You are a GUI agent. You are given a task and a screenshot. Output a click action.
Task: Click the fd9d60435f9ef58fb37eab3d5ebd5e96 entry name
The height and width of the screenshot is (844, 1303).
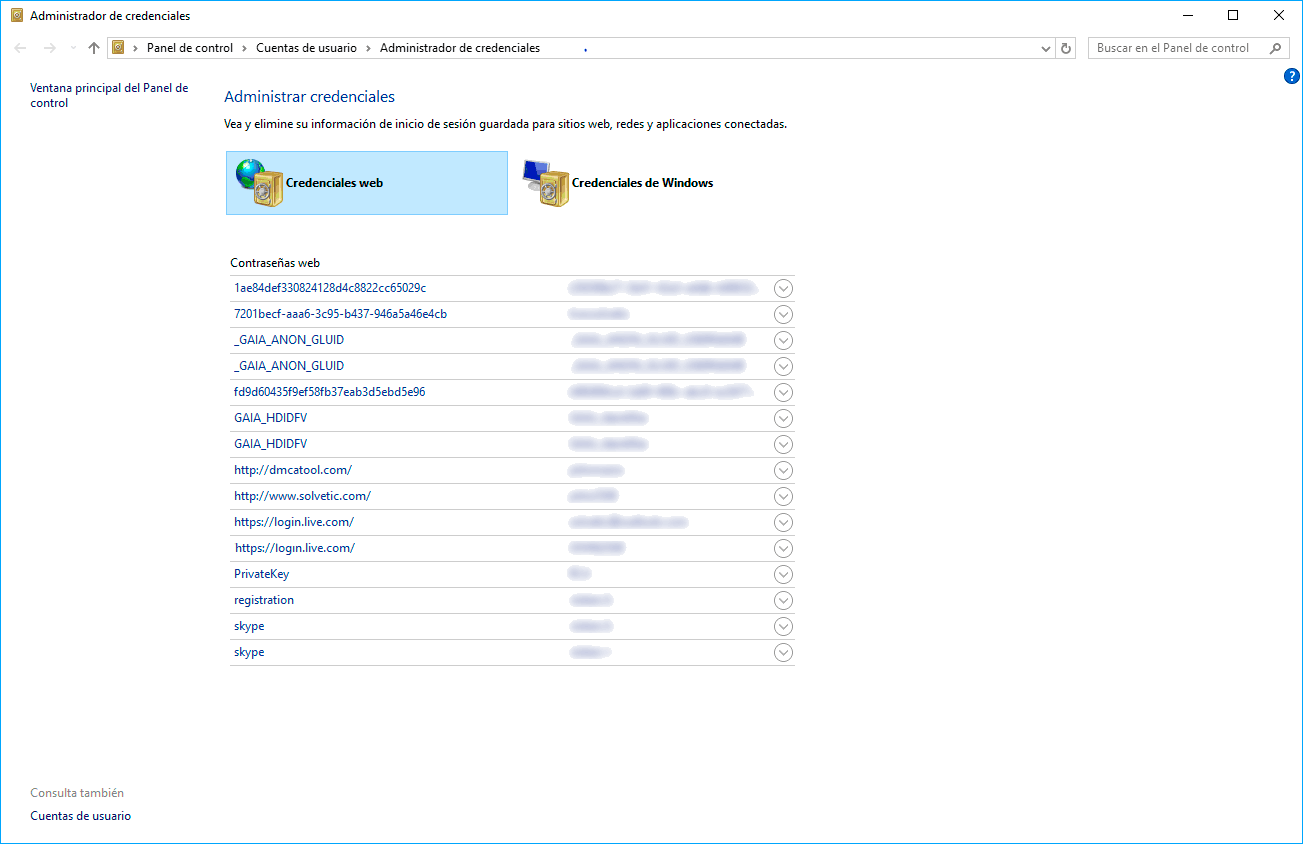coord(330,392)
